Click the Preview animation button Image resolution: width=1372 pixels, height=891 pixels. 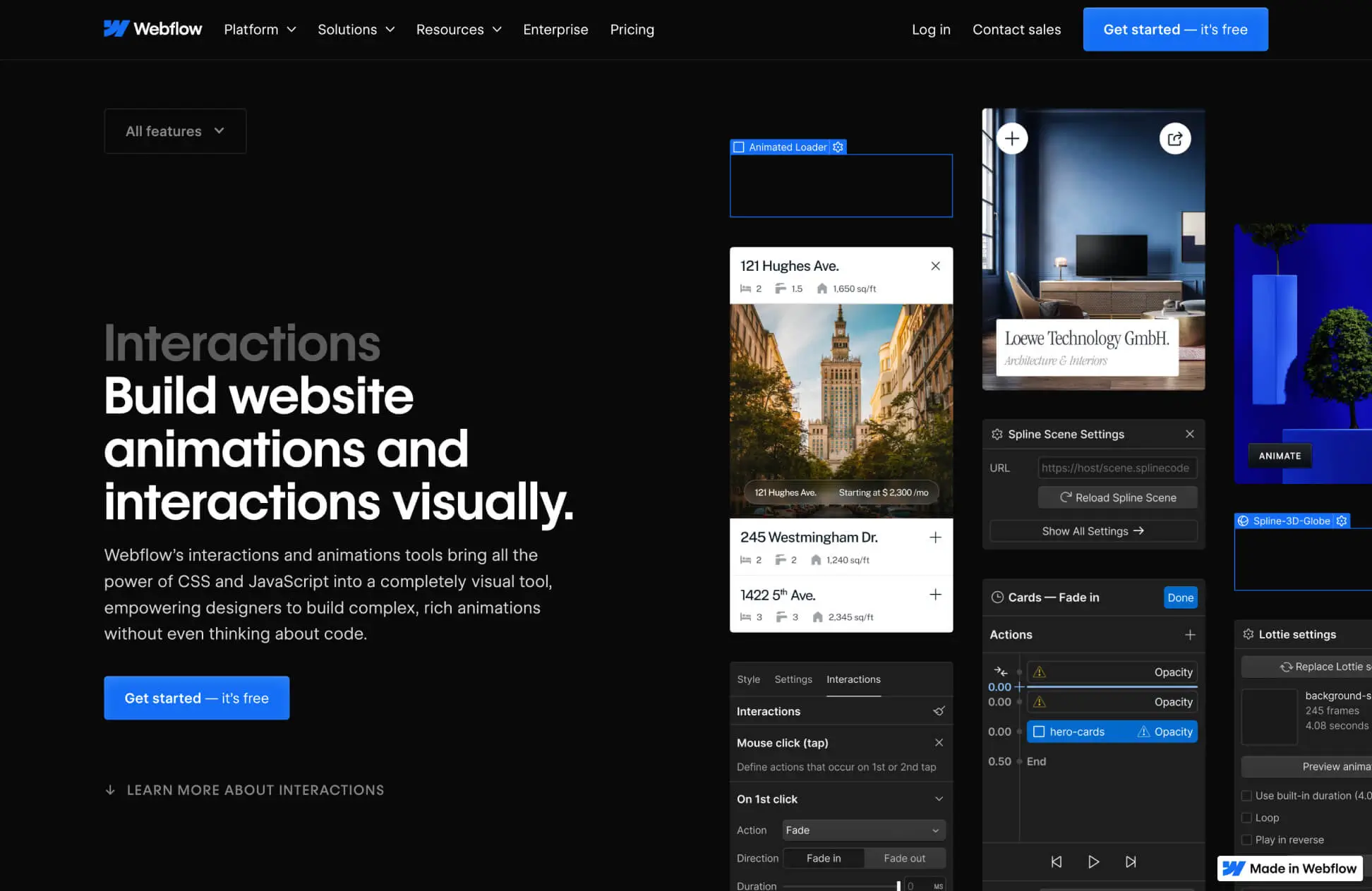pos(1306,767)
